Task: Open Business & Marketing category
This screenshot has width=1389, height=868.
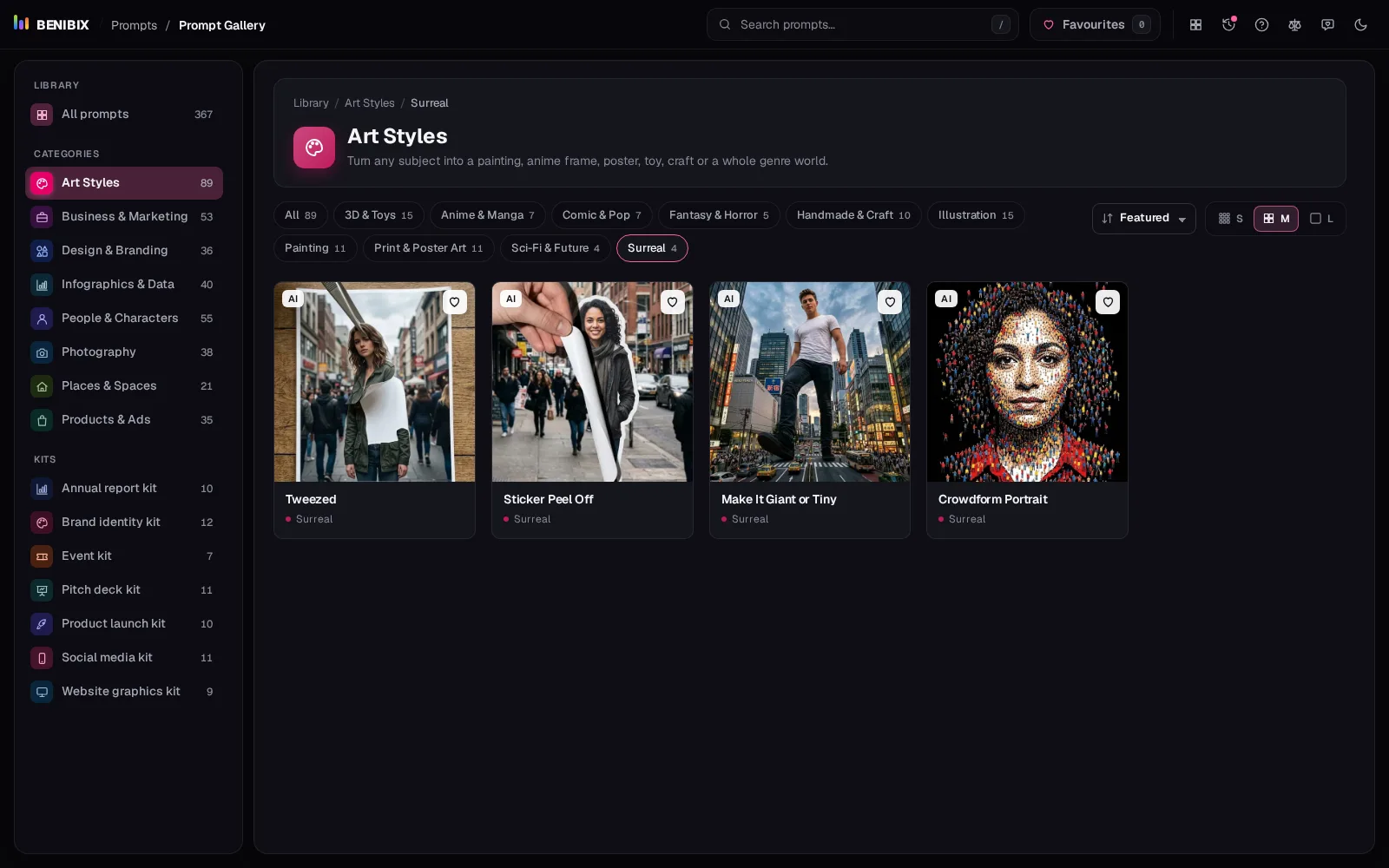Action: coord(124,217)
